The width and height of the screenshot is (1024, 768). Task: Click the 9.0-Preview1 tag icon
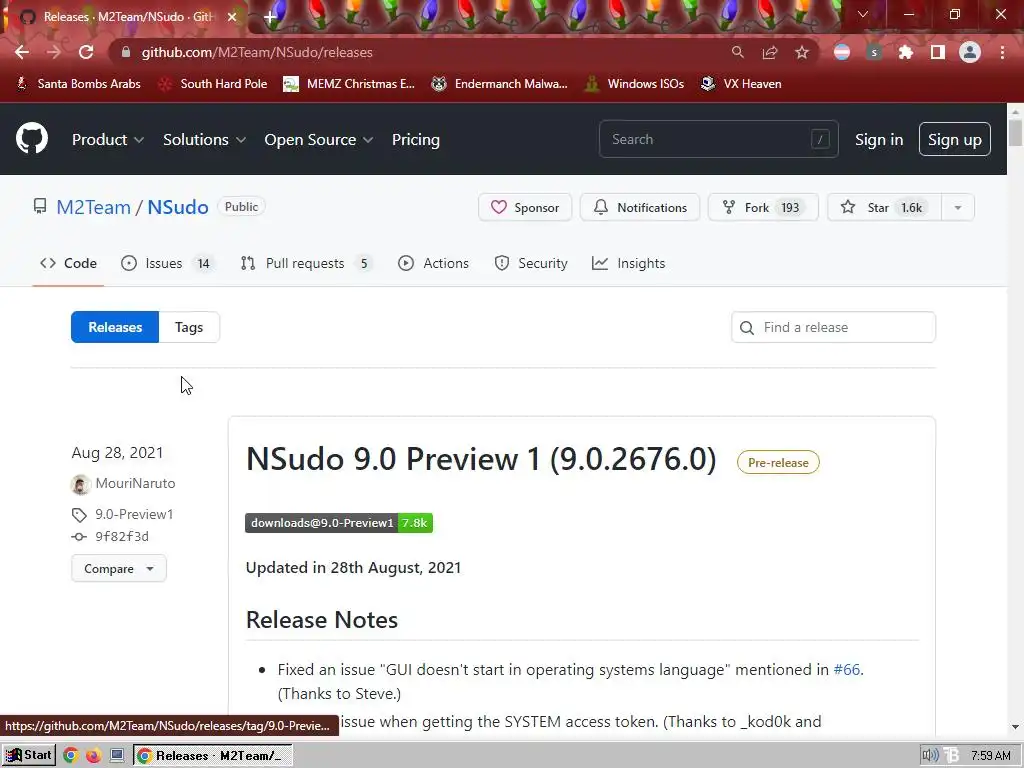pos(79,515)
